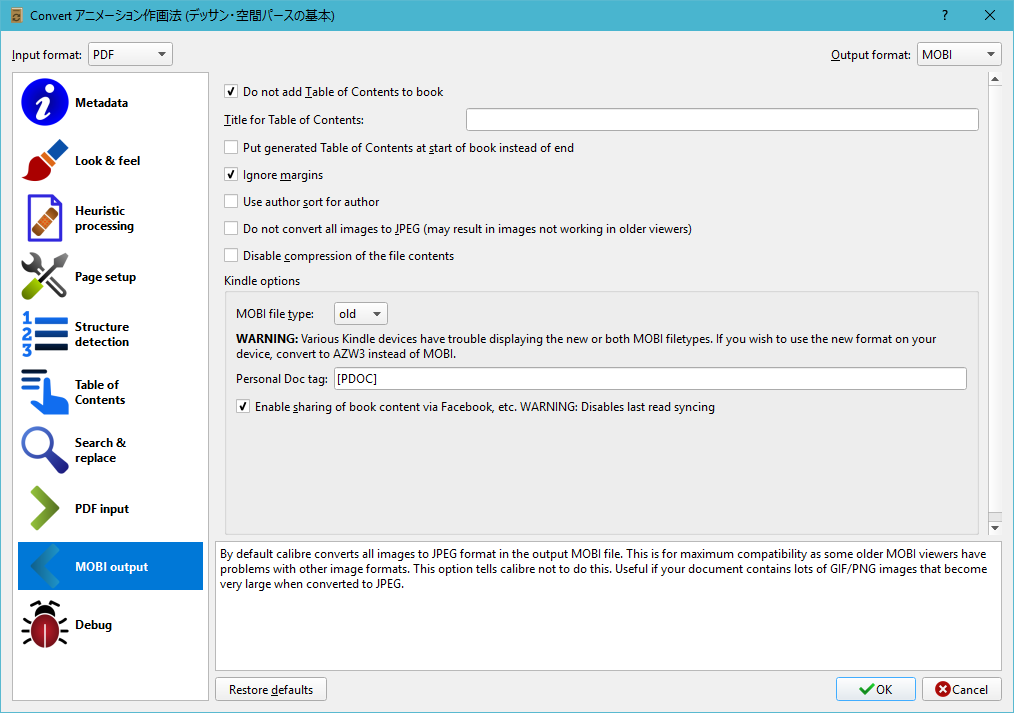Click the Restore defaults button

pos(271,689)
